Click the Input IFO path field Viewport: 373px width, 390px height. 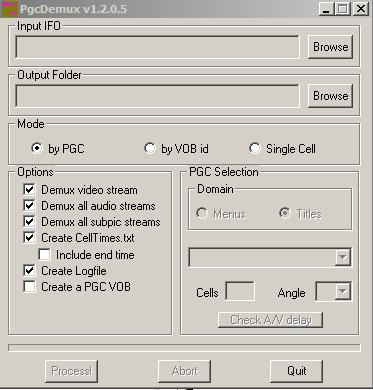point(157,47)
